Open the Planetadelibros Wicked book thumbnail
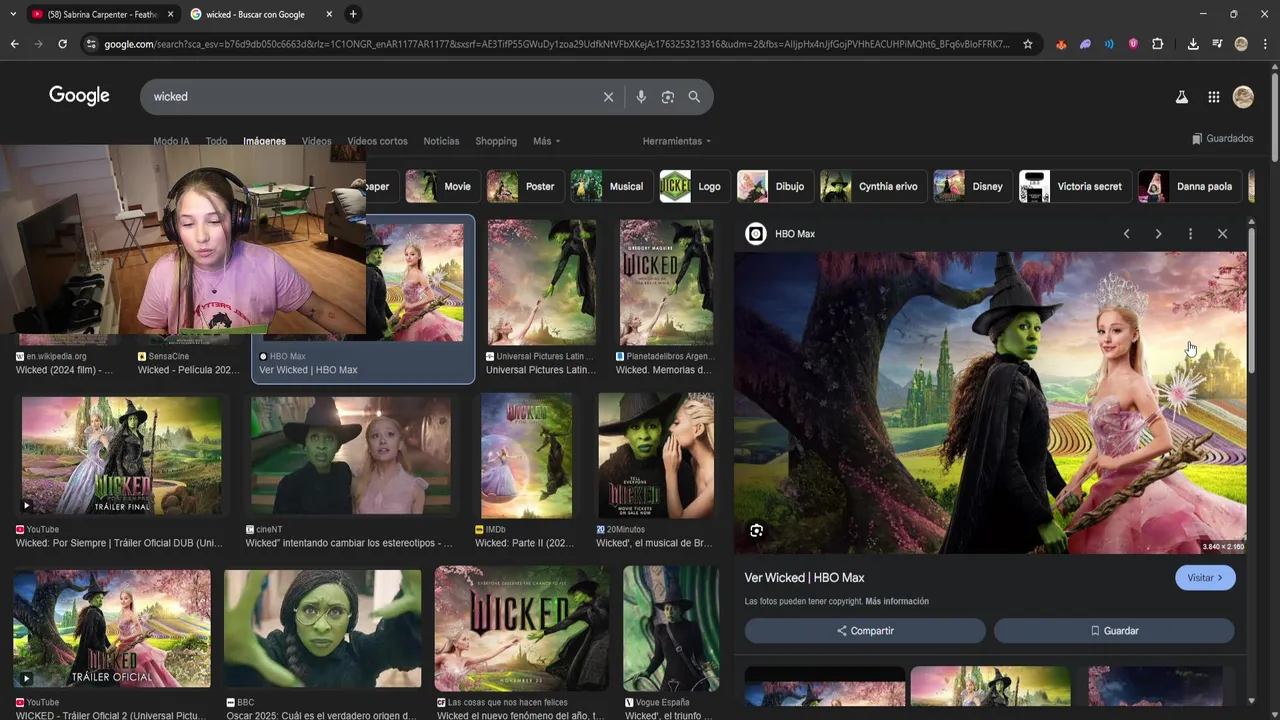The image size is (1280, 720). [x=666, y=283]
